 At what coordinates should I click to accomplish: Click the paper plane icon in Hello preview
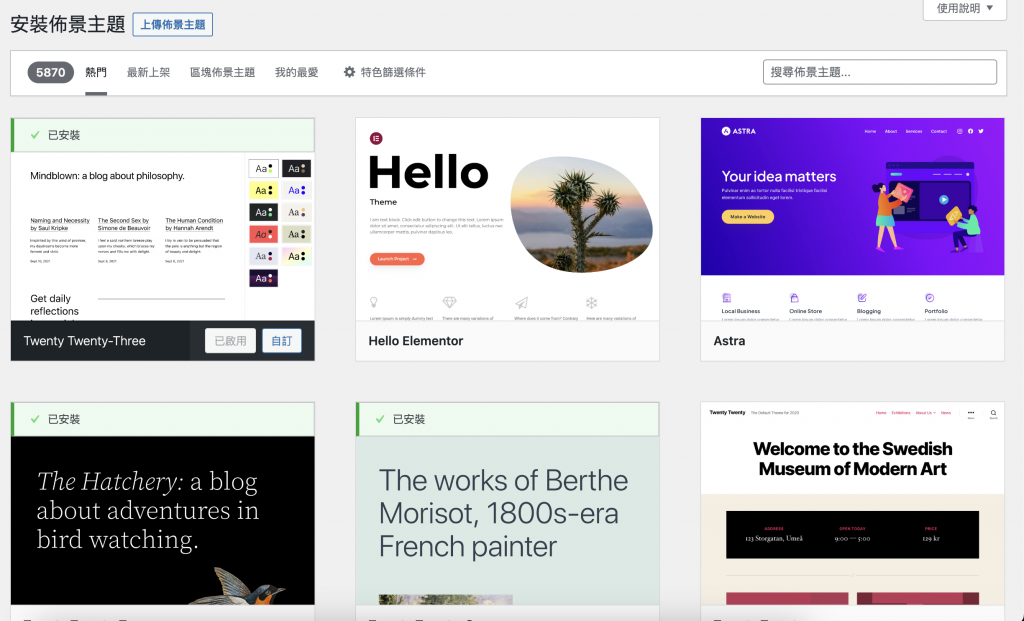pos(521,302)
